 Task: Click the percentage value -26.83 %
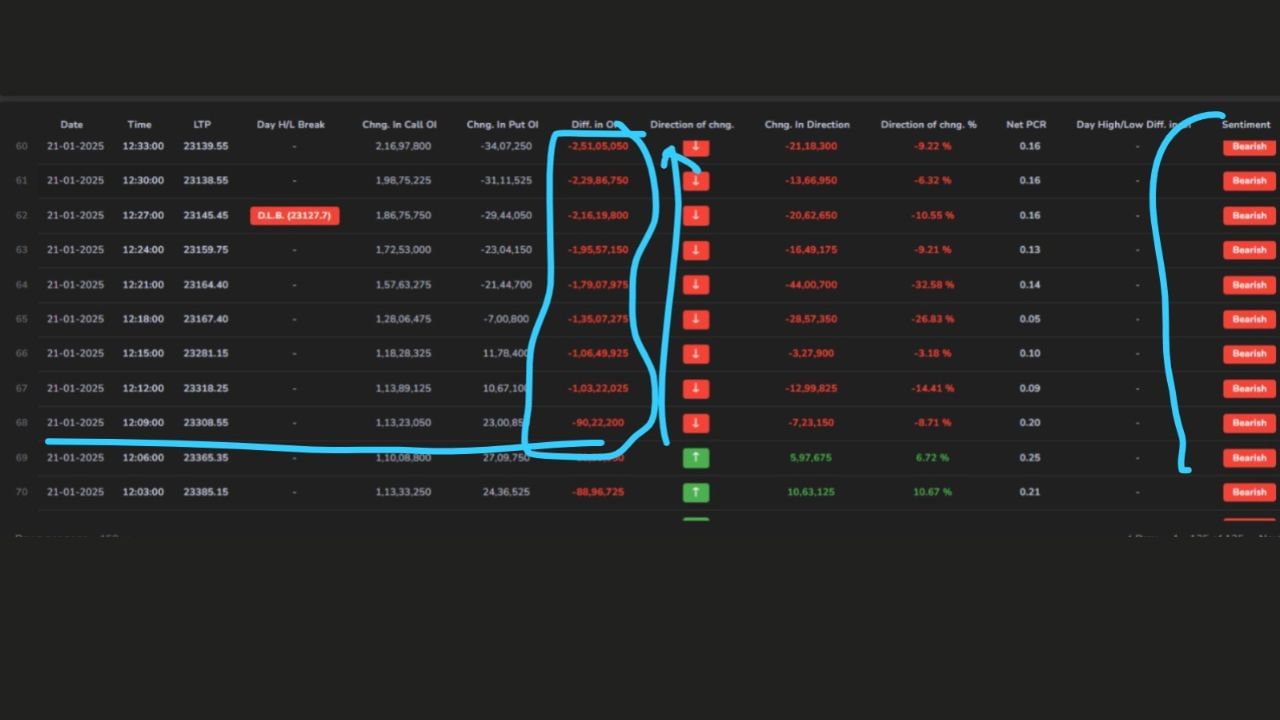click(933, 319)
